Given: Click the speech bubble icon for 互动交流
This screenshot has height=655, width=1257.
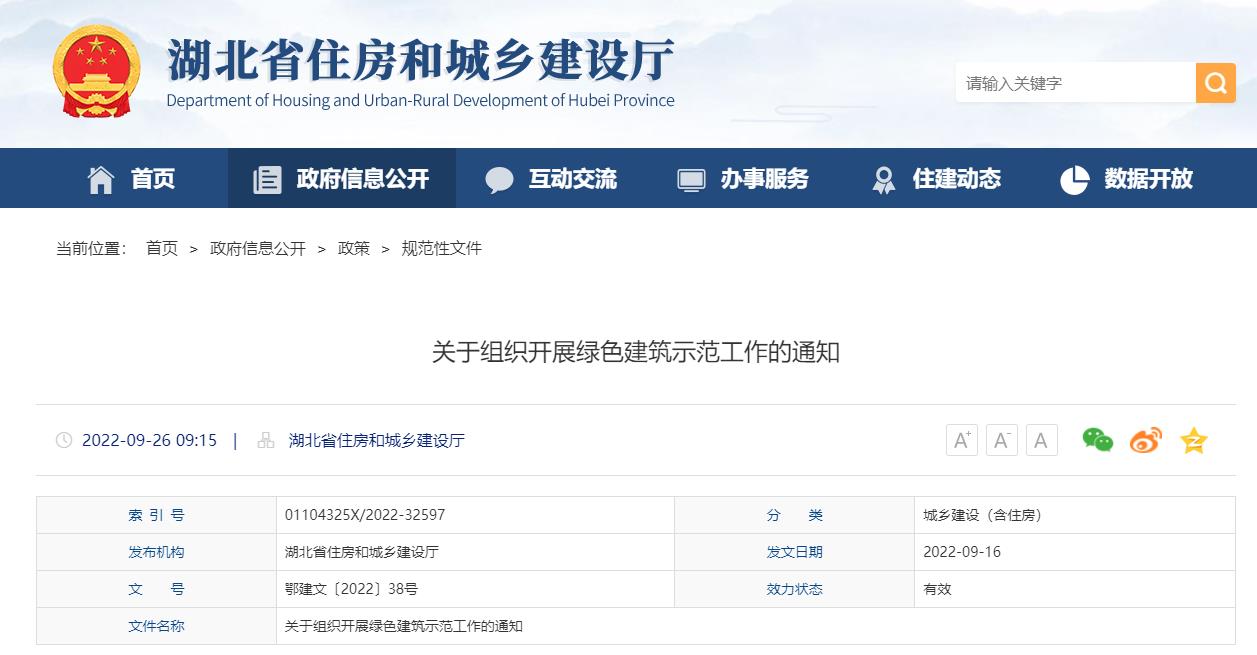Looking at the screenshot, I should pyautogui.click(x=499, y=180).
